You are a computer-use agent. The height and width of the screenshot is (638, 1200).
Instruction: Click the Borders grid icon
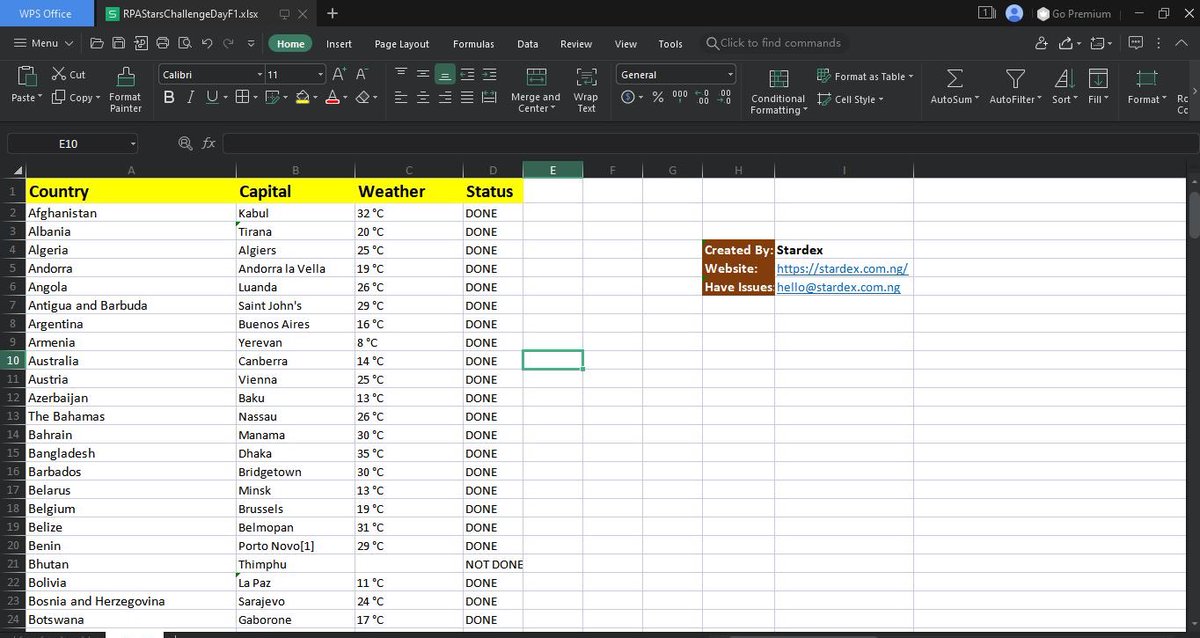tap(242, 98)
